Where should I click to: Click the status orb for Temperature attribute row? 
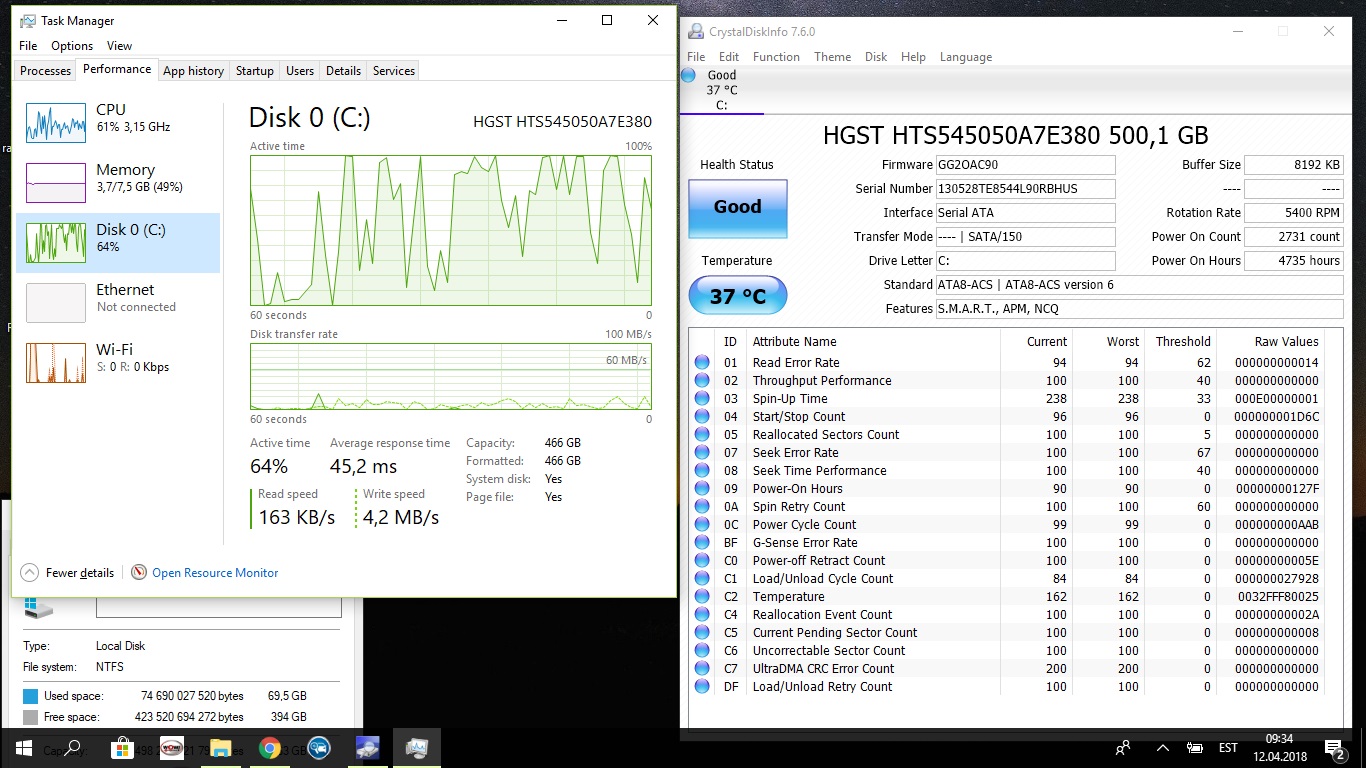tap(702, 597)
